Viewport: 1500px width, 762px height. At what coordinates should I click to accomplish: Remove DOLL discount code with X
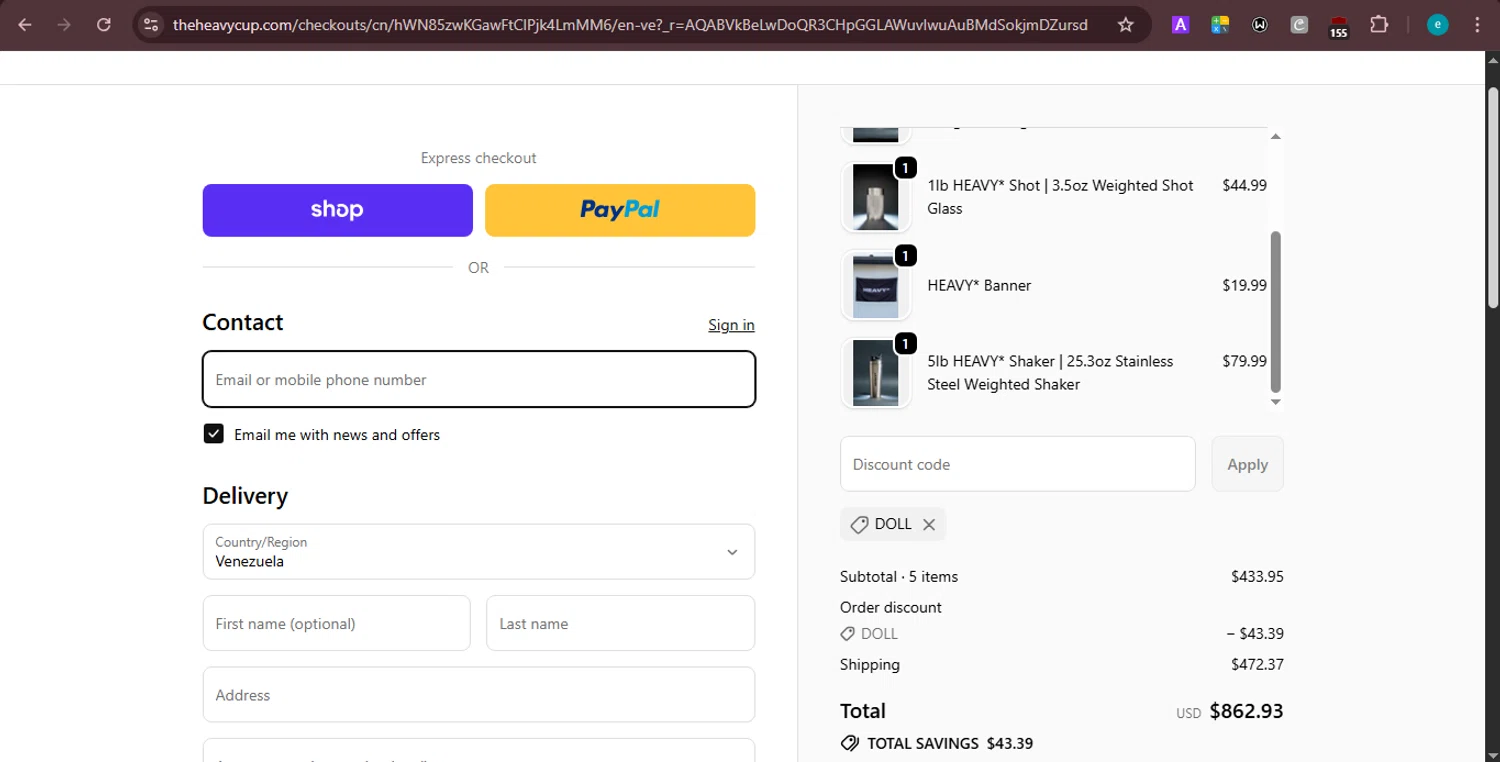[929, 524]
